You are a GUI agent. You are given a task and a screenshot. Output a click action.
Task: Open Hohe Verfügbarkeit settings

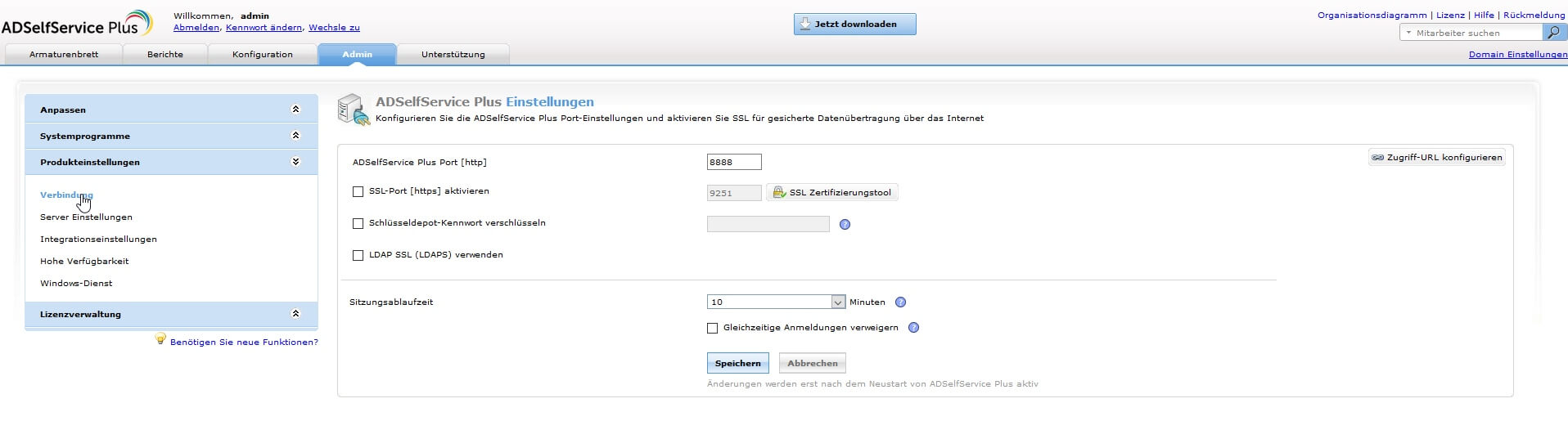pos(84,261)
